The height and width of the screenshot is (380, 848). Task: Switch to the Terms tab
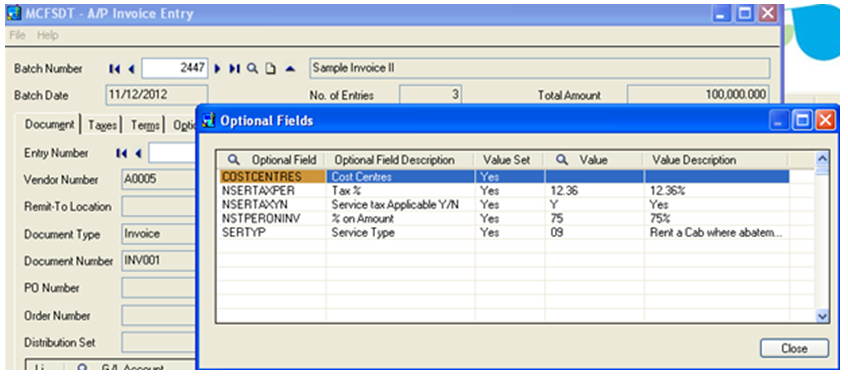tap(145, 125)
